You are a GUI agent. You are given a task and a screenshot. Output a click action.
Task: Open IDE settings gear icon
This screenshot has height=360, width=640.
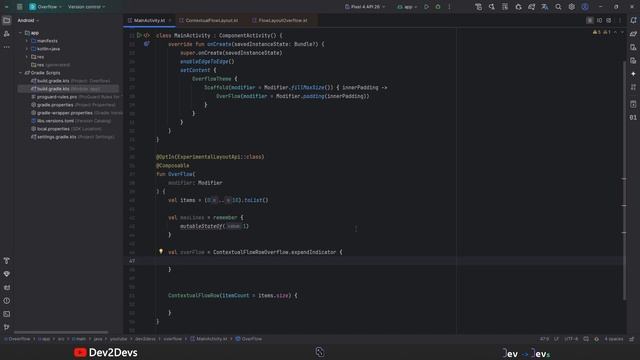(x=571, y=7)
